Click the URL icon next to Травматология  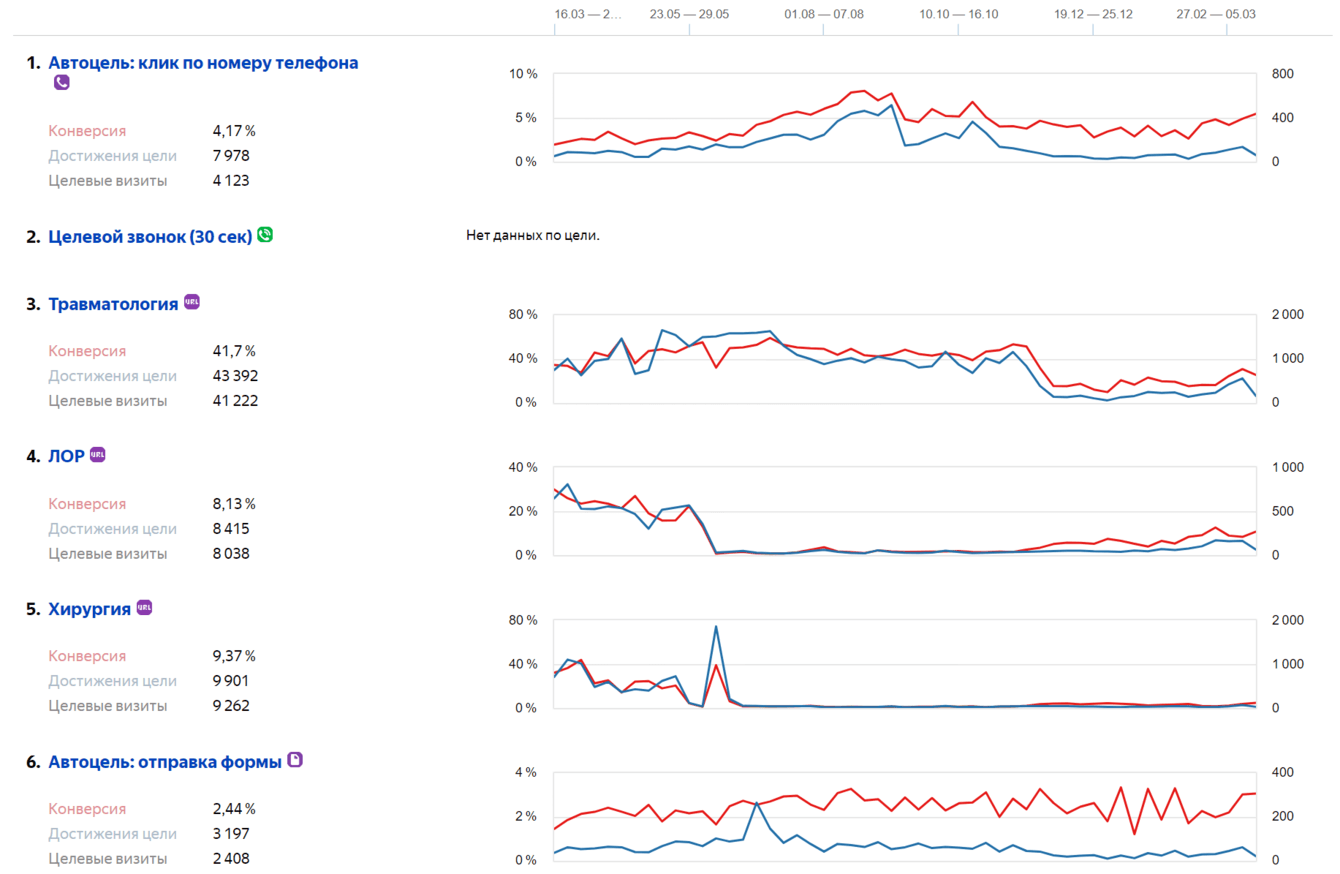[192, 302]
